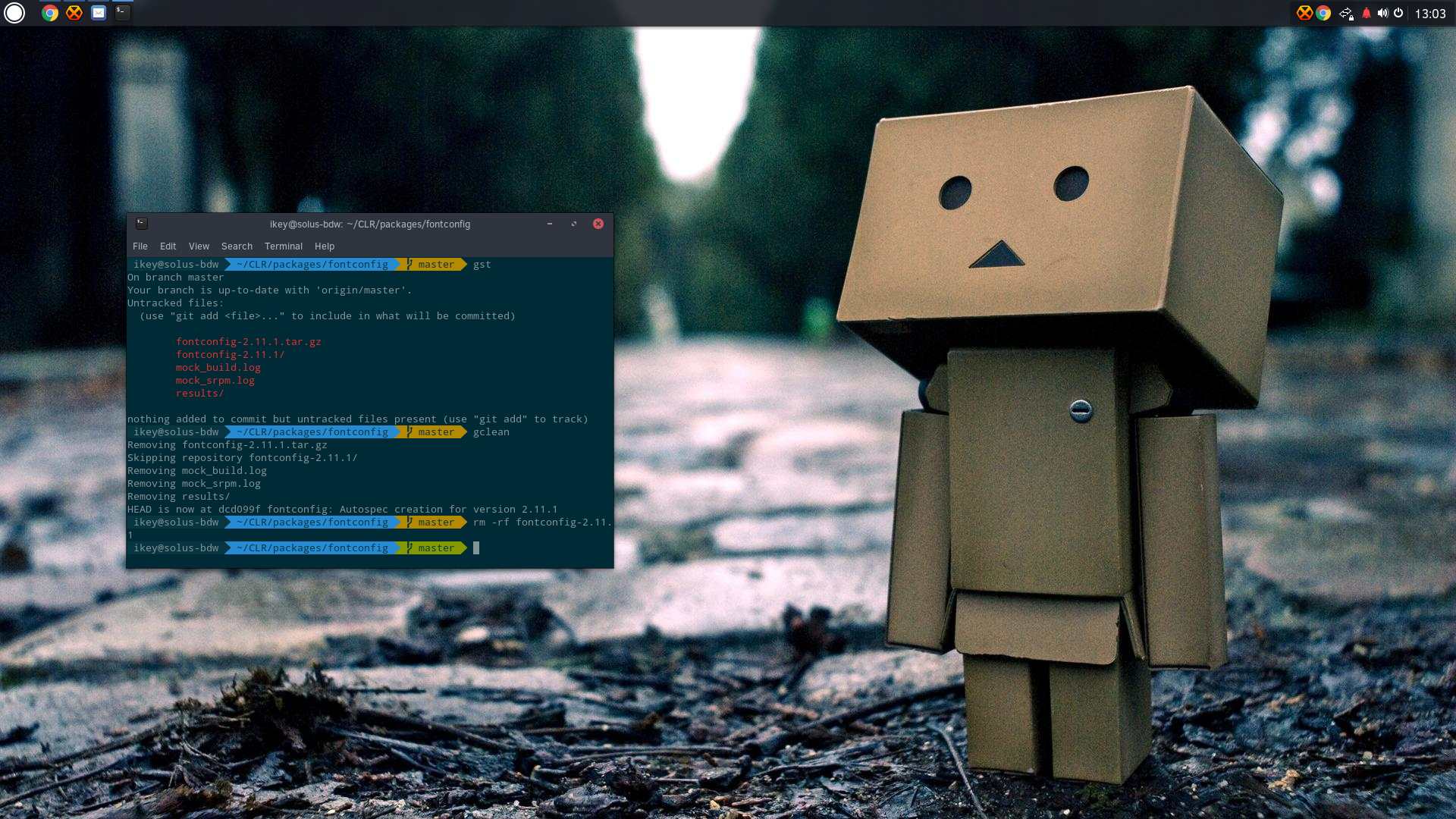Click 'Skipping repository fontconfig-2.11.1/' line
This screenshot has width=1456, height=819.
pyautogui.click(x=243, y=458)
